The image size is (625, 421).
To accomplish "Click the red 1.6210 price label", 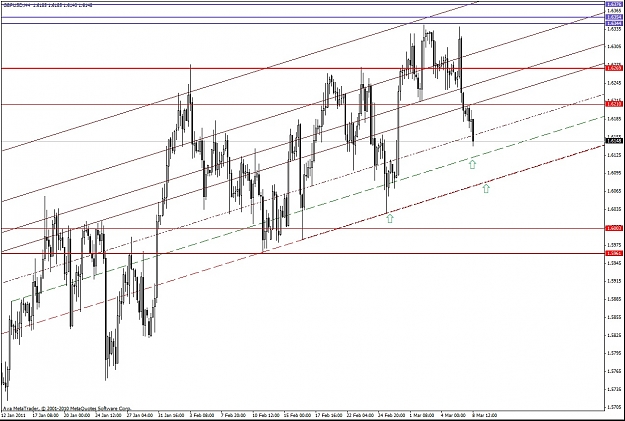I will 612,104.
